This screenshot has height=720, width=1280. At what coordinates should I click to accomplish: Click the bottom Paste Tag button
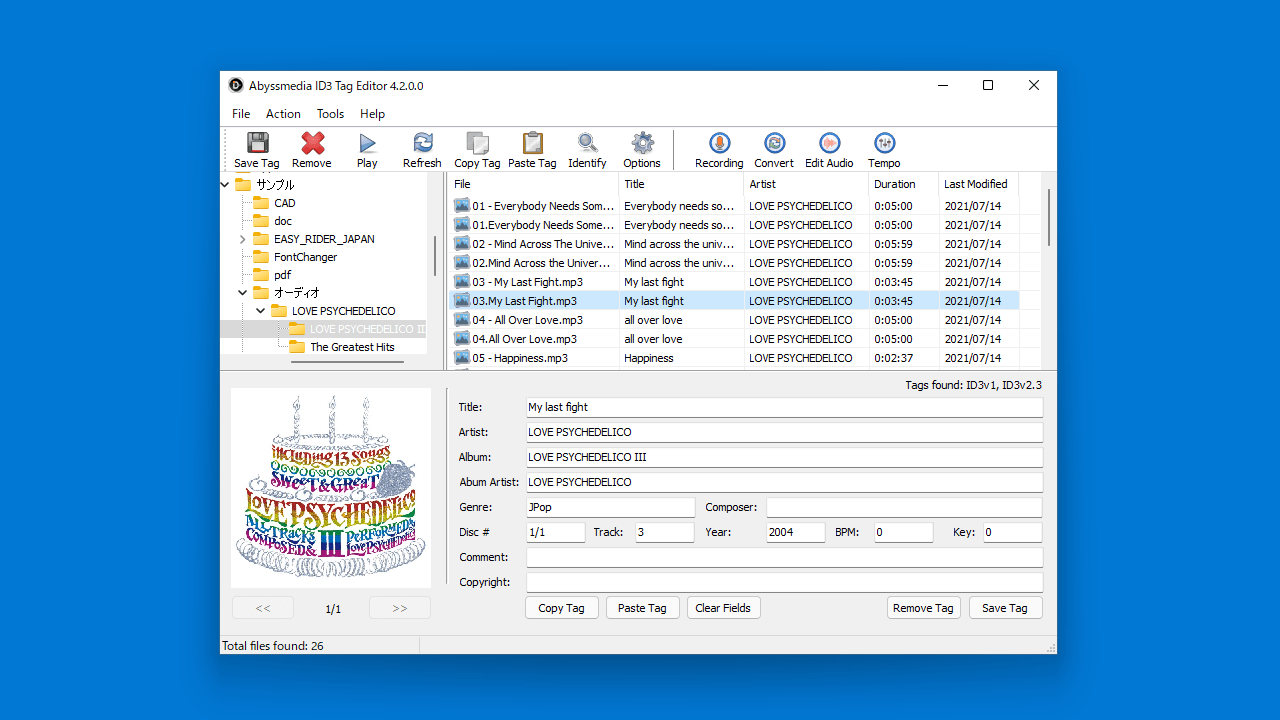[642, 608]
